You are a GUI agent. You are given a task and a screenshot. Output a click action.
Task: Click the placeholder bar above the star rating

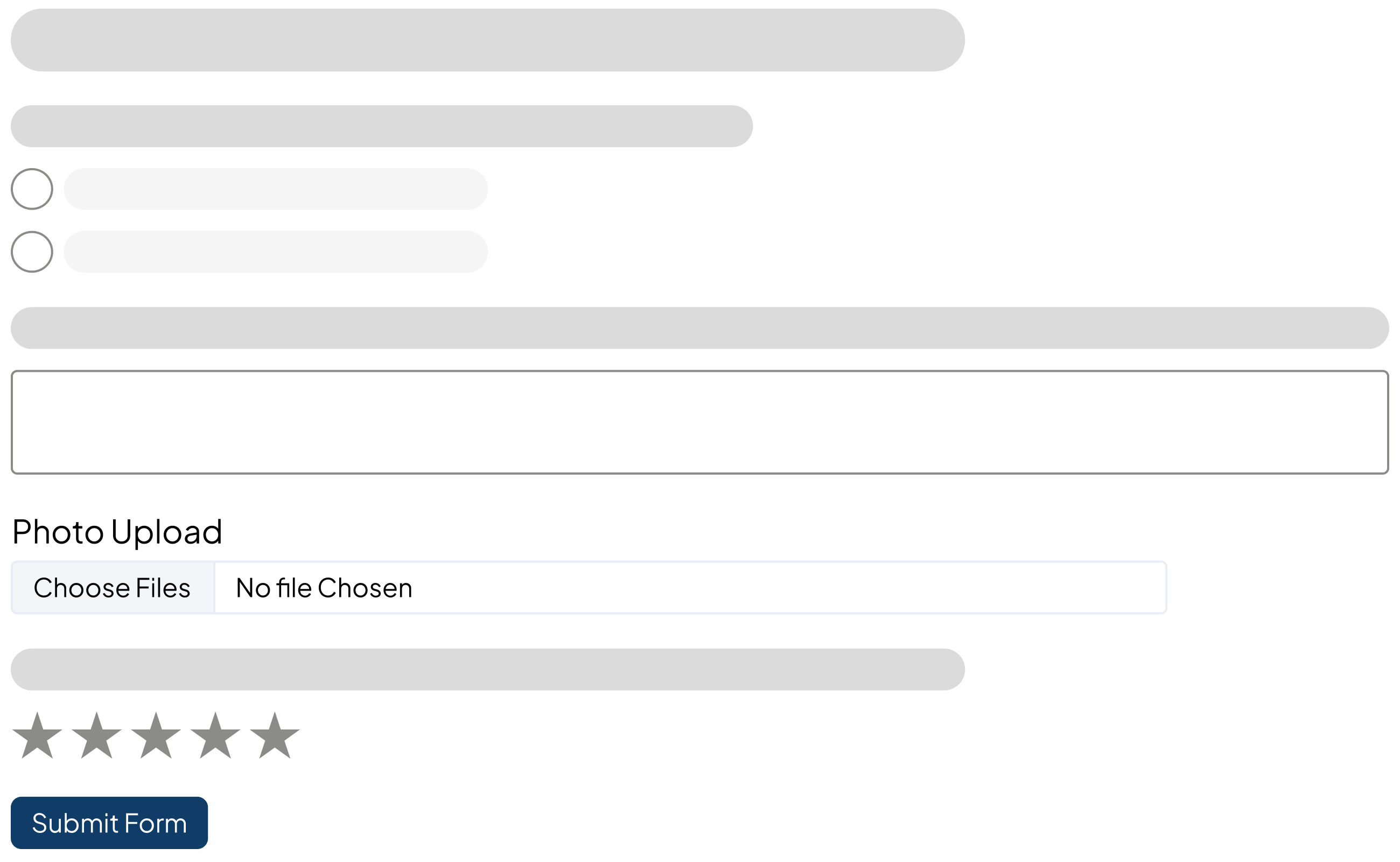[x=487, y=669]
